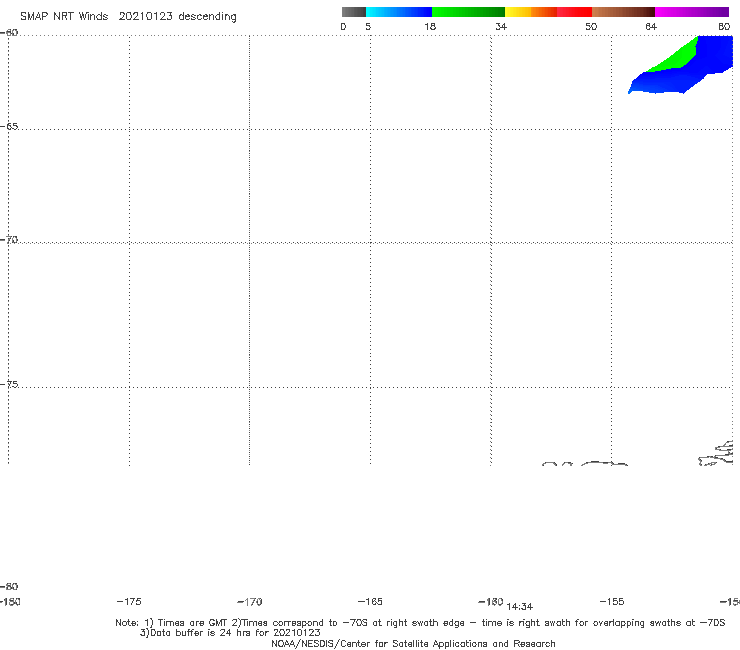The height and width of the screenshot is (650, 740).
Task: Click the latitude label '-65'
Action: pyautogui.click(x=9, y=127)
